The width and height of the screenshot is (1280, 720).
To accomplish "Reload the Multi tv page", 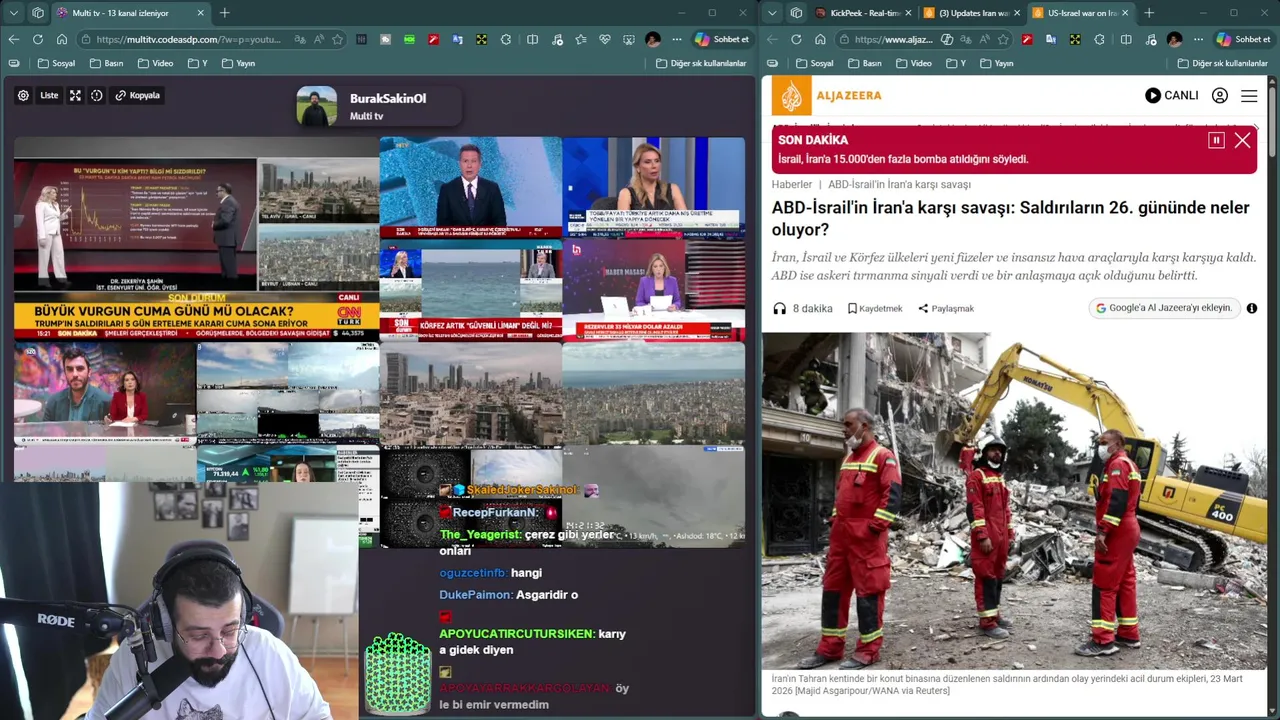I will pyautogui.click(x=38, y=39).
